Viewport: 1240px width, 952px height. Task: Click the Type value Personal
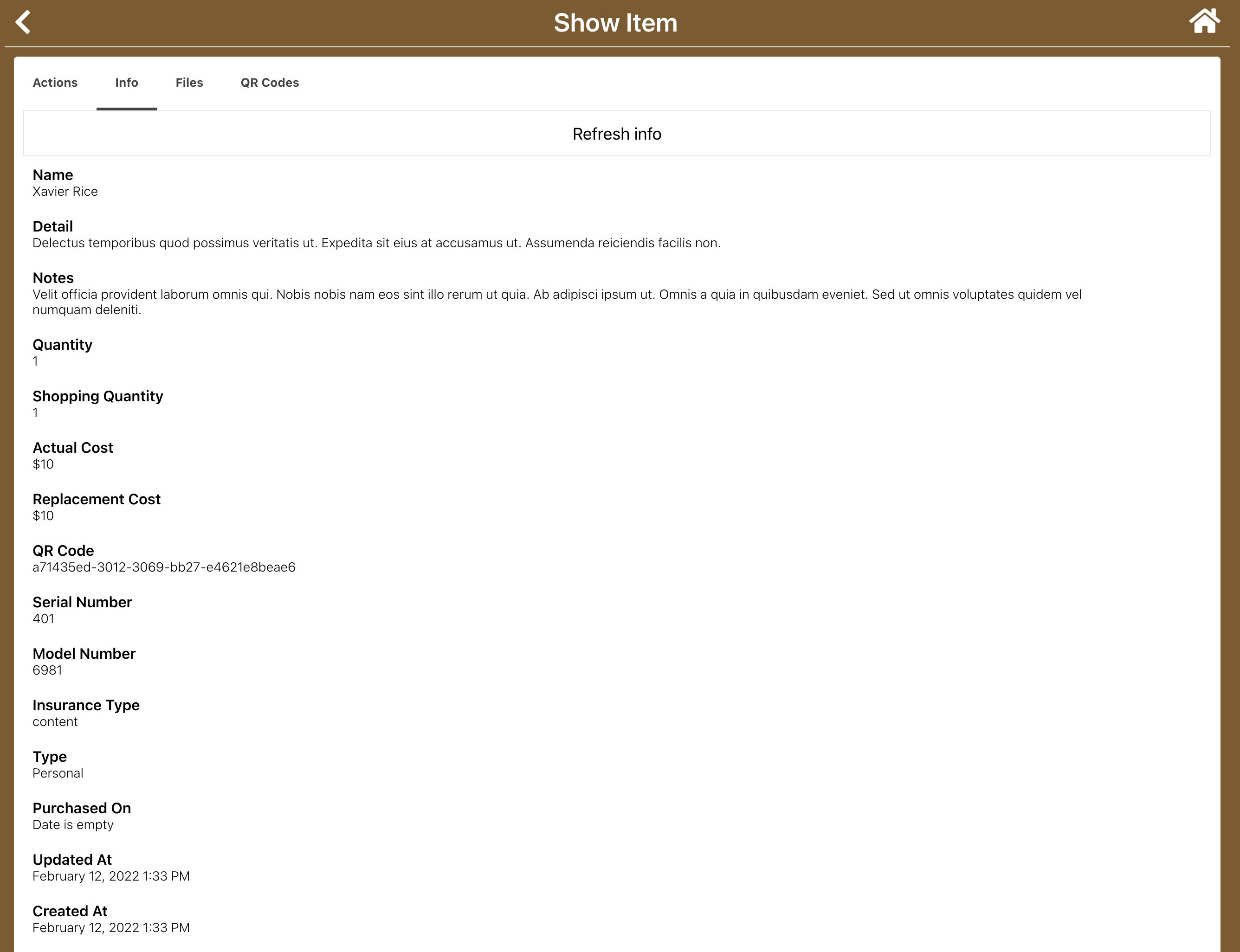[58, 773]
